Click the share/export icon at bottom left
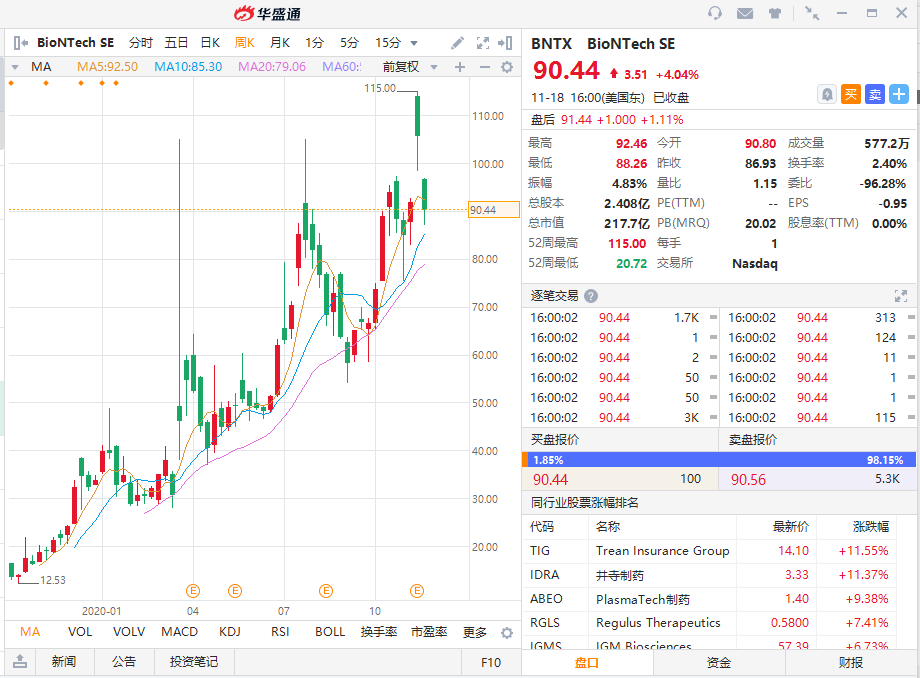920x678 pixels. tap(20, 662)
